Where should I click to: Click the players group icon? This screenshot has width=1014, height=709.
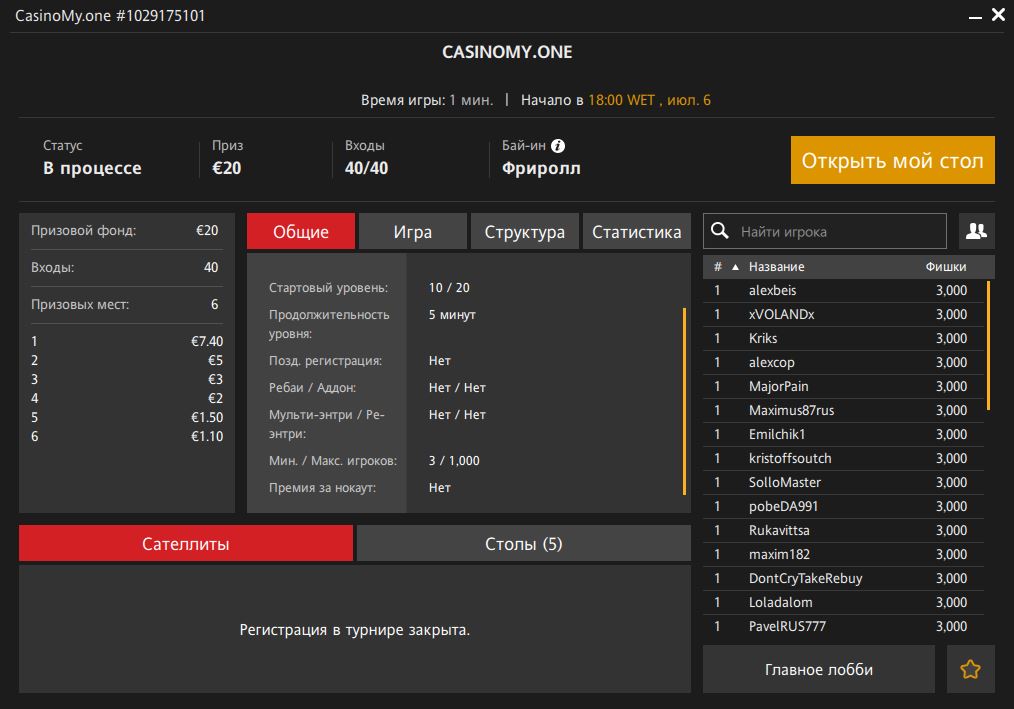point(976,231)
